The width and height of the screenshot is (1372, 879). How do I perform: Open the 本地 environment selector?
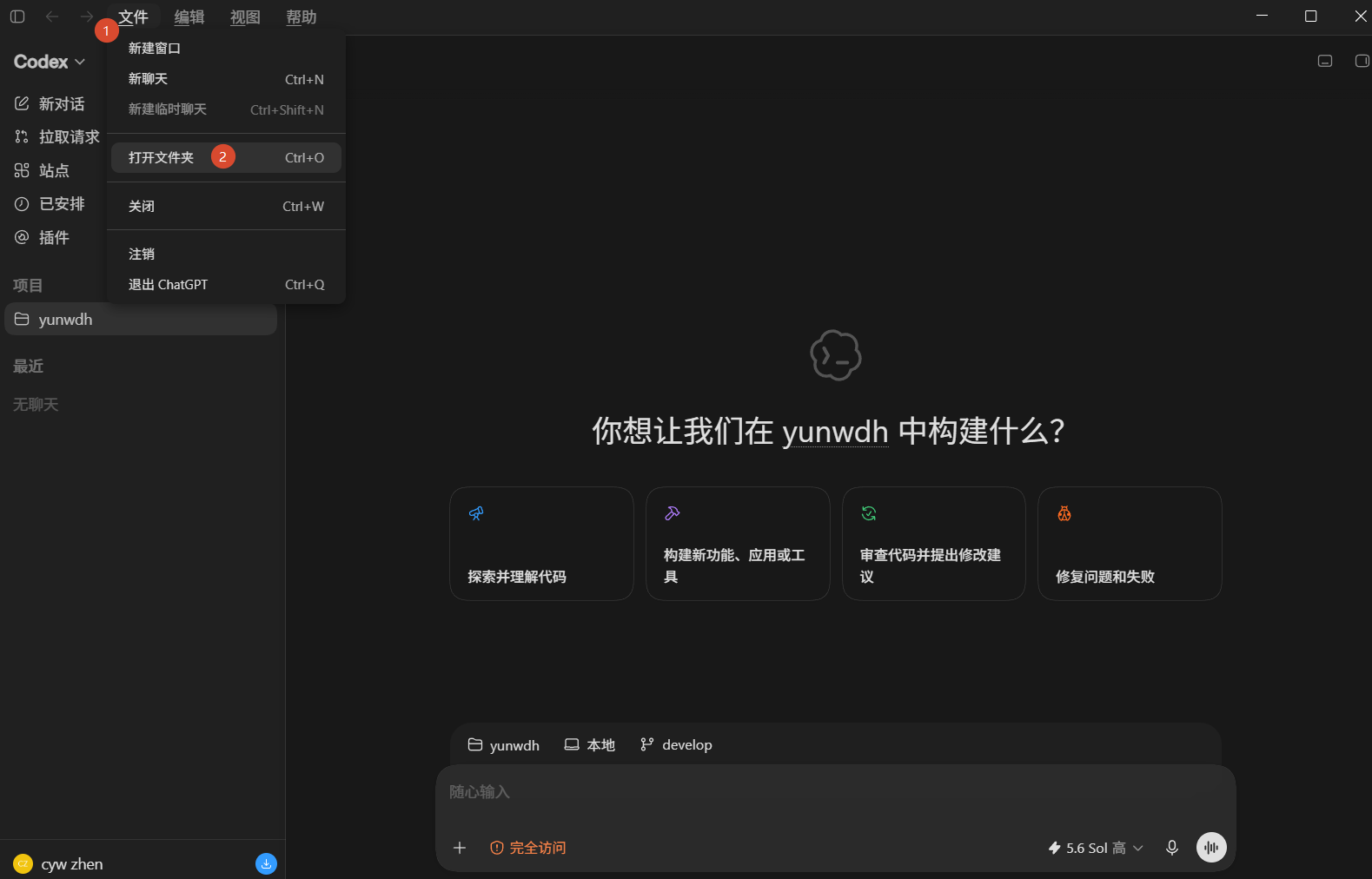[590, 744]
